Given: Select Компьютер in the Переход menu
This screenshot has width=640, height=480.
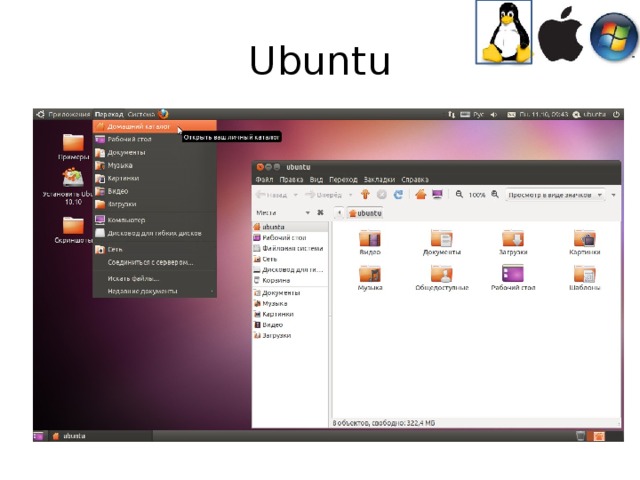Looking at the screenshot, I should (x=155, y=220).
